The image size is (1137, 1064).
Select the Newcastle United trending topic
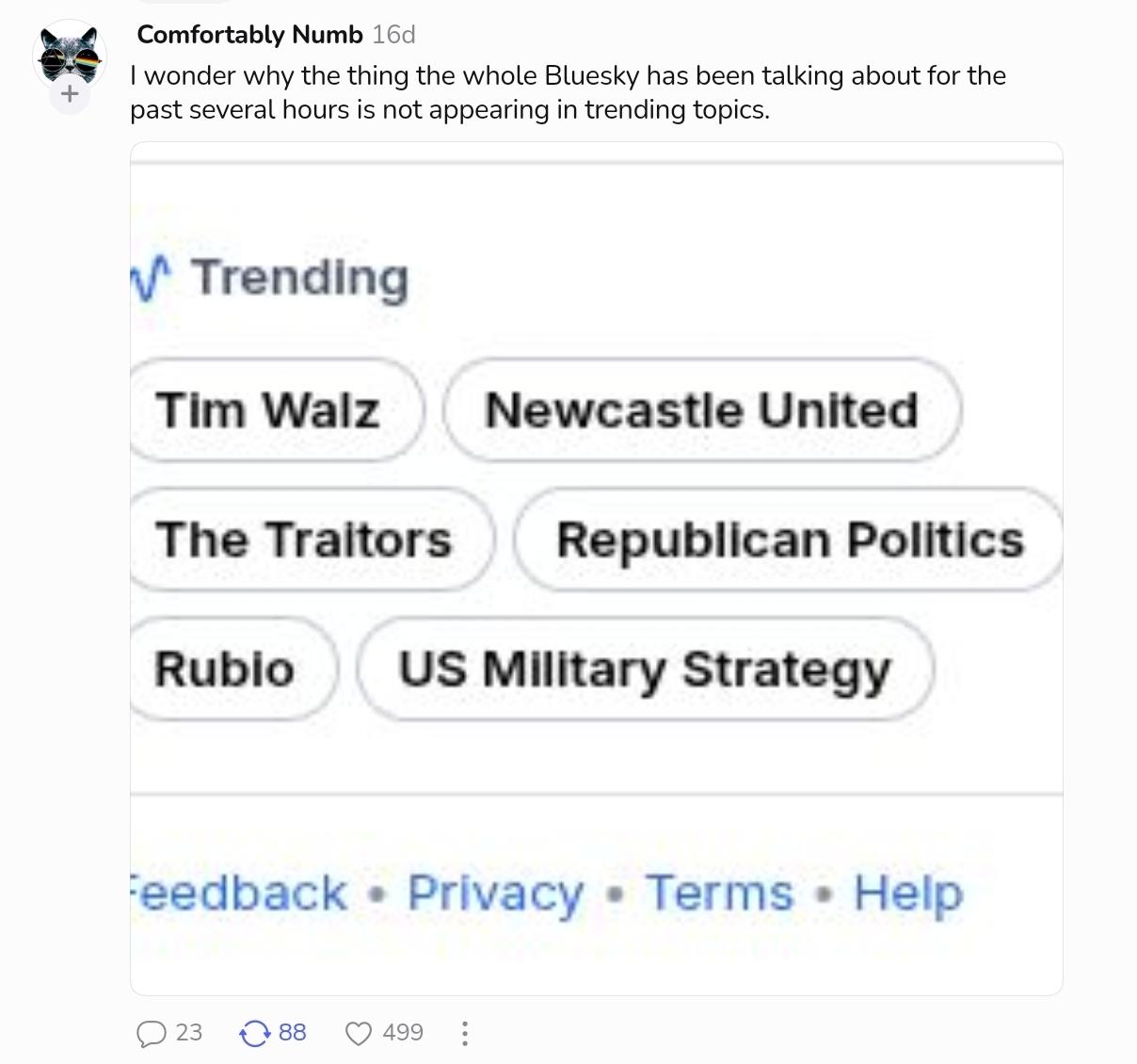point(702,411)
